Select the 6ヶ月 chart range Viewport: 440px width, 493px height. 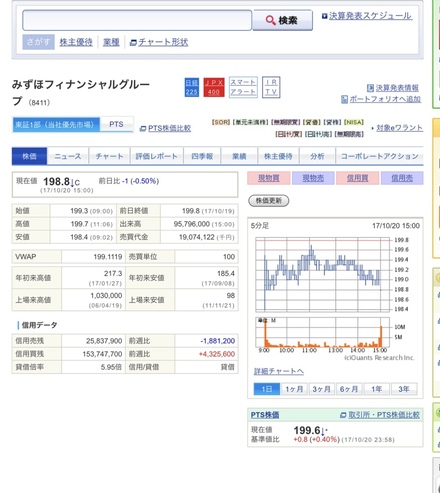[x=349, y=389]
